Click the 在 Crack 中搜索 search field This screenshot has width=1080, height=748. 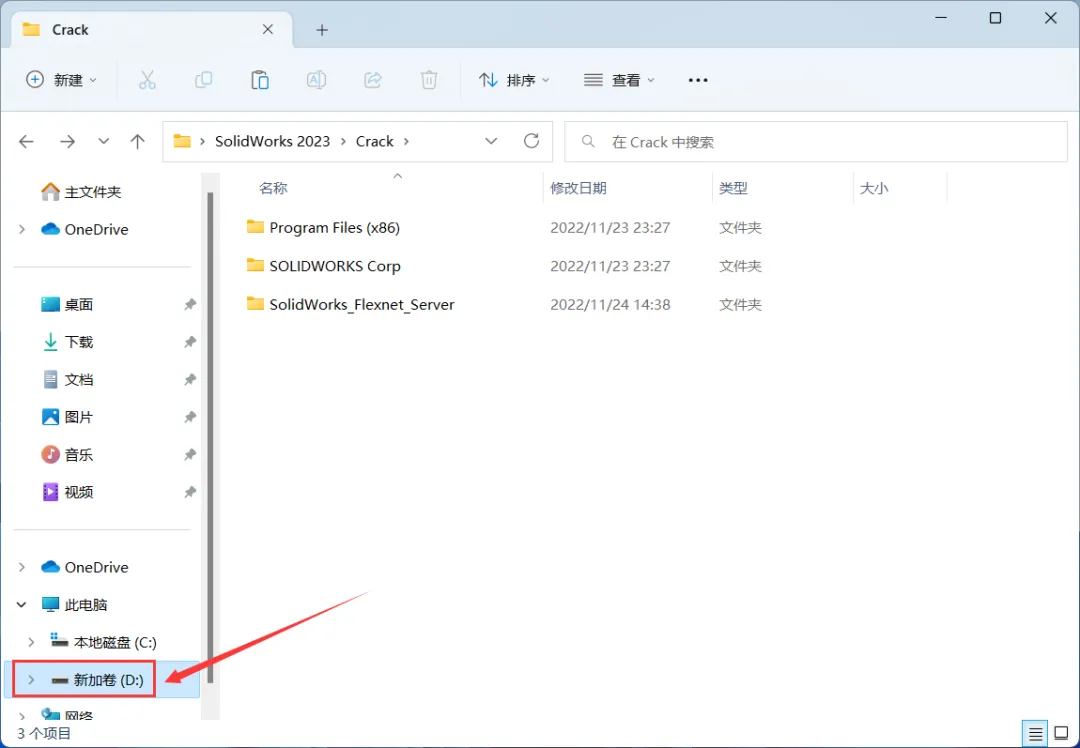816,142
